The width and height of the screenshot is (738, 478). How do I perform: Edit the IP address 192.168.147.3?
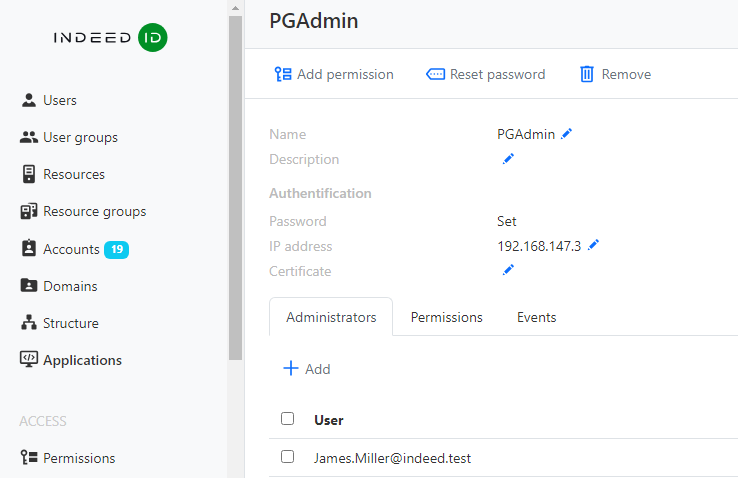(593, 245)
